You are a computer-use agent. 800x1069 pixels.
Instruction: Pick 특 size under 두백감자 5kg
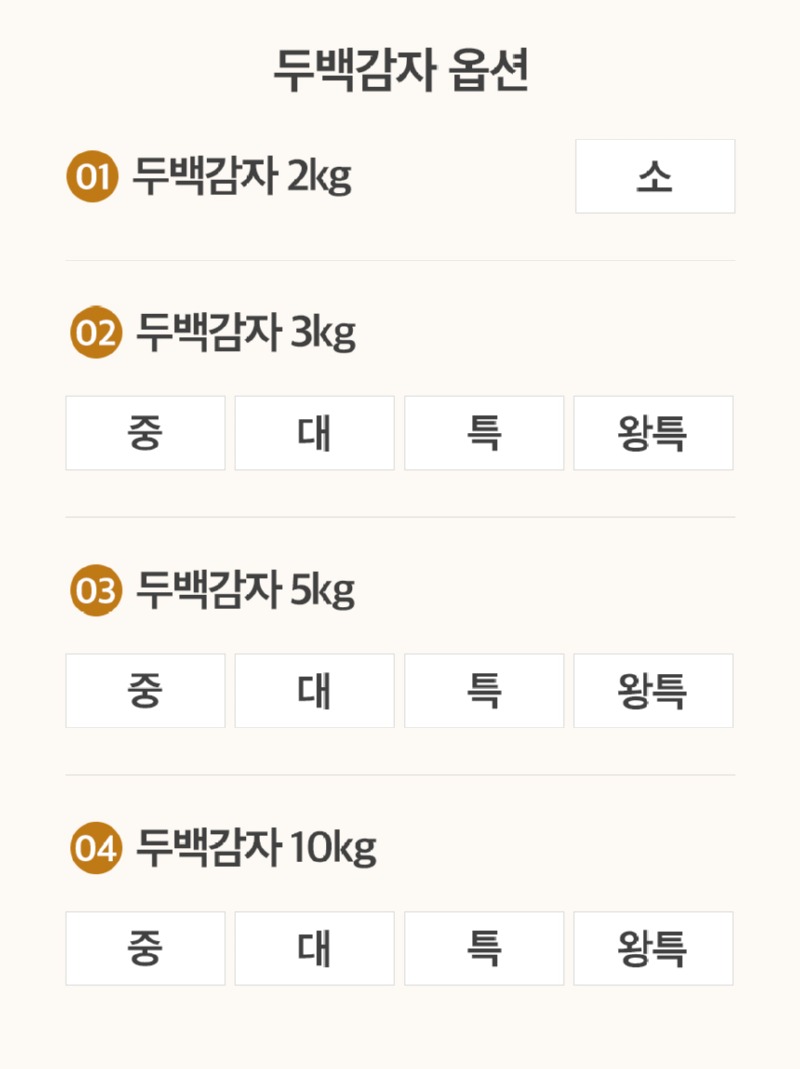click(x=484, y=691)
